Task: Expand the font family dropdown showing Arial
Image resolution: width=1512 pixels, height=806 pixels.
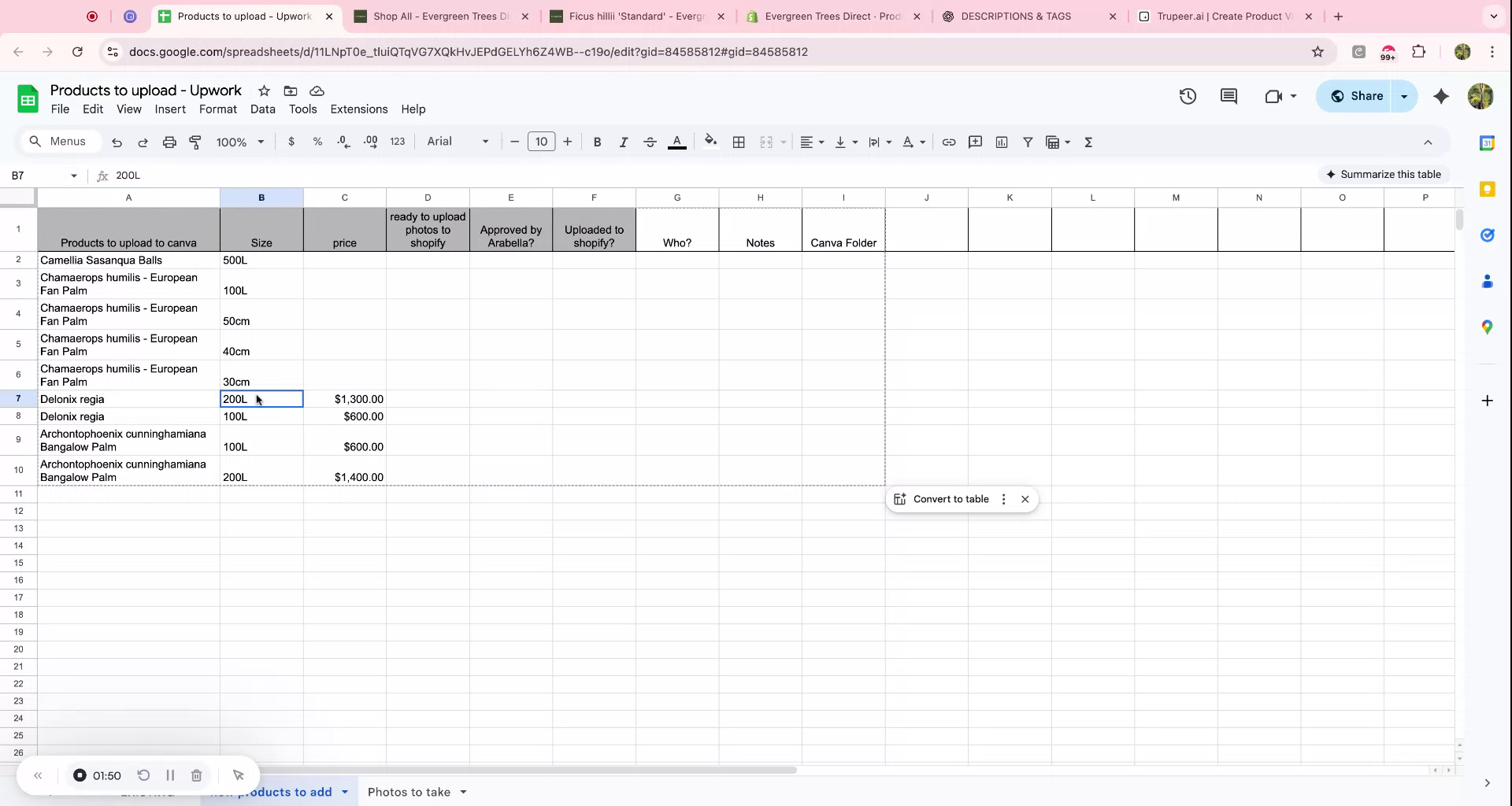Action: tap(484, 142)
